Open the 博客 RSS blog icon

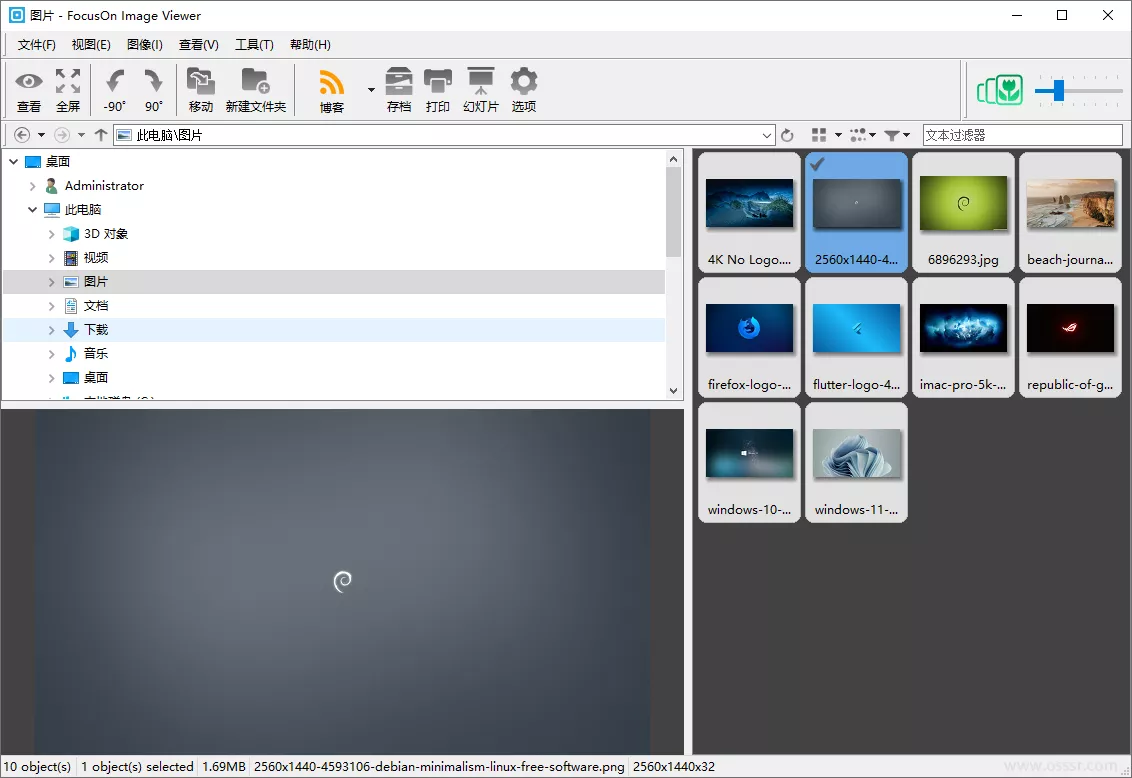coord(332,90)
